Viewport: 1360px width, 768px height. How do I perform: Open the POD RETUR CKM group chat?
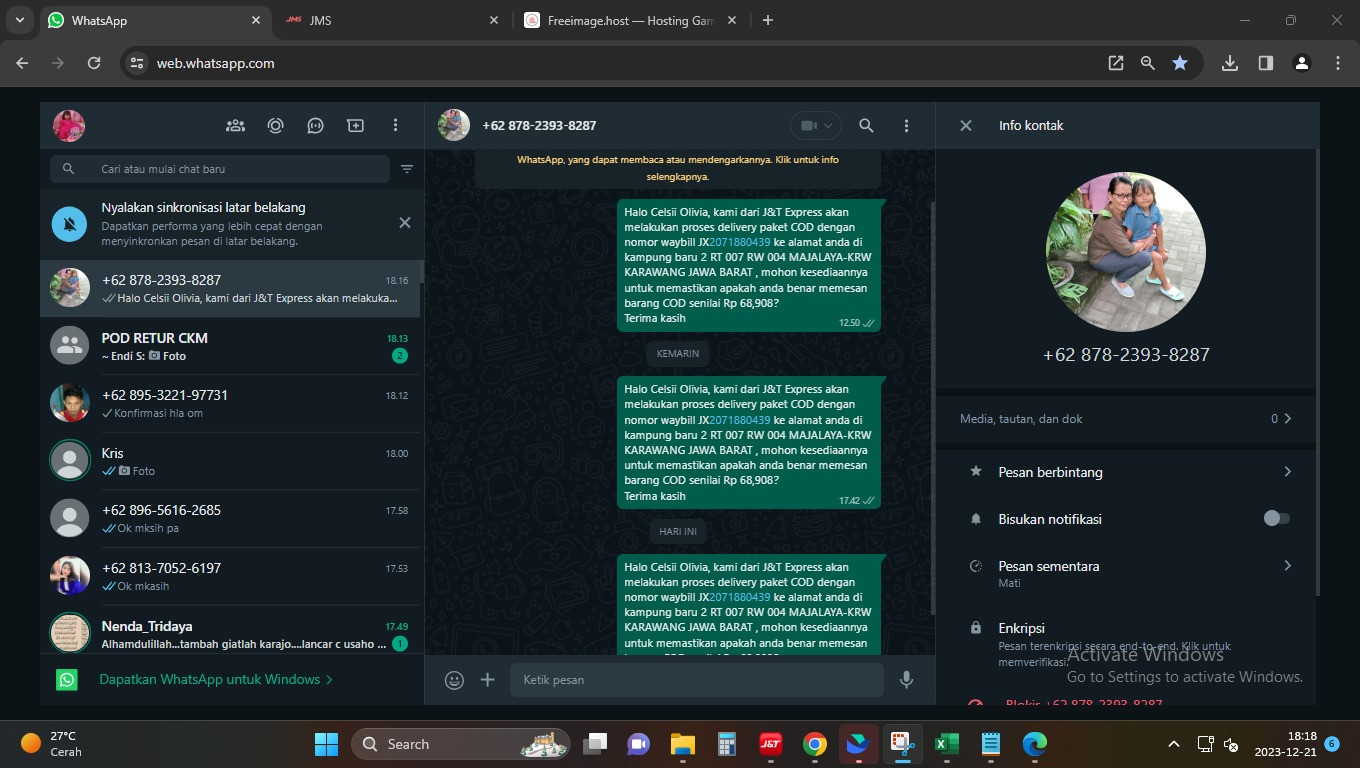[230, 346]
